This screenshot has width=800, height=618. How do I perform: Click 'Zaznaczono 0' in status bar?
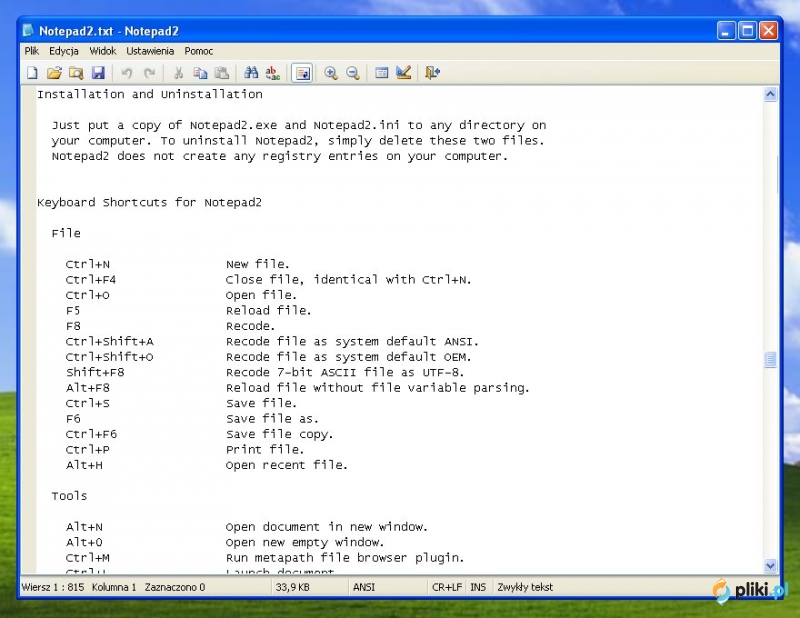point(174,587)
